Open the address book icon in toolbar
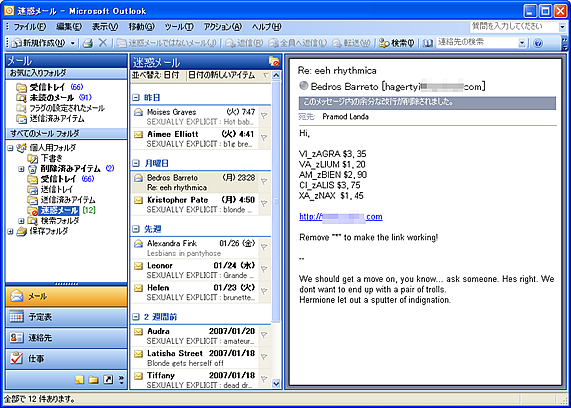Viewport: 571px width, 408px height. 428,43
